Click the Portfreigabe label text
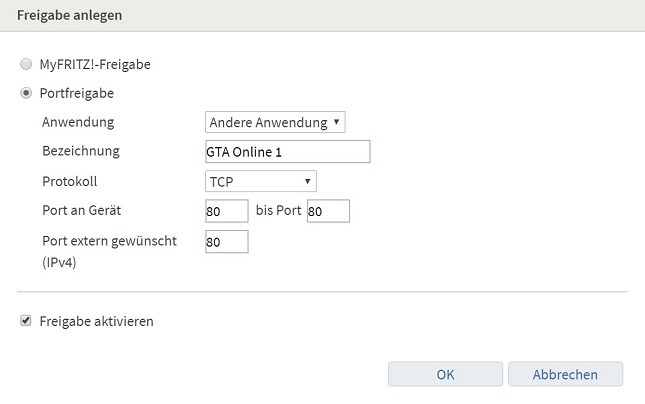 (x=77, y=93)
